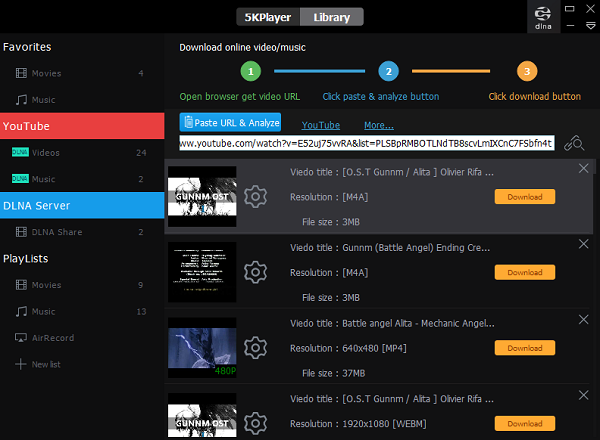Open the YouTube link

coord(321,125)
